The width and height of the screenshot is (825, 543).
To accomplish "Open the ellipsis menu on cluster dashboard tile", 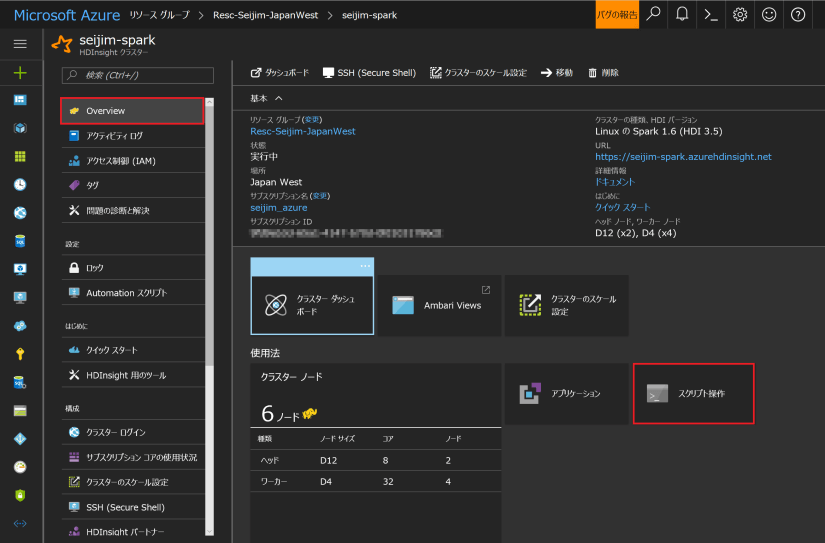I will 365,266.
